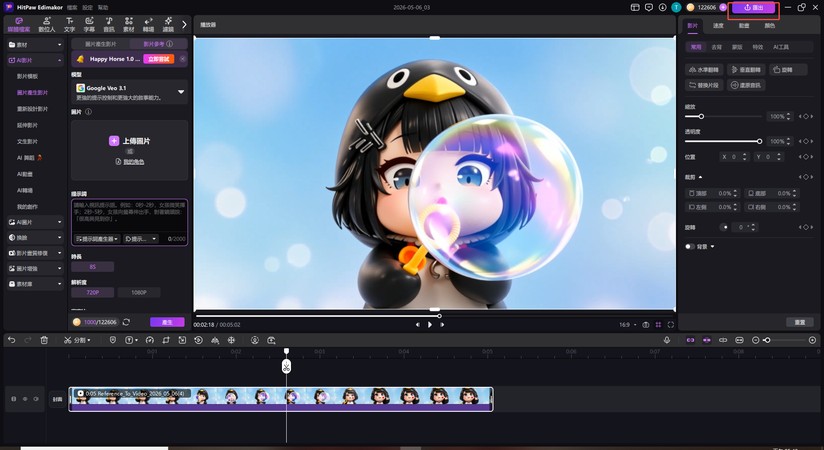Click the zoom-out minus icon on timeline
Viewport: 824px width, 450px height.
[x=756, y=340]
